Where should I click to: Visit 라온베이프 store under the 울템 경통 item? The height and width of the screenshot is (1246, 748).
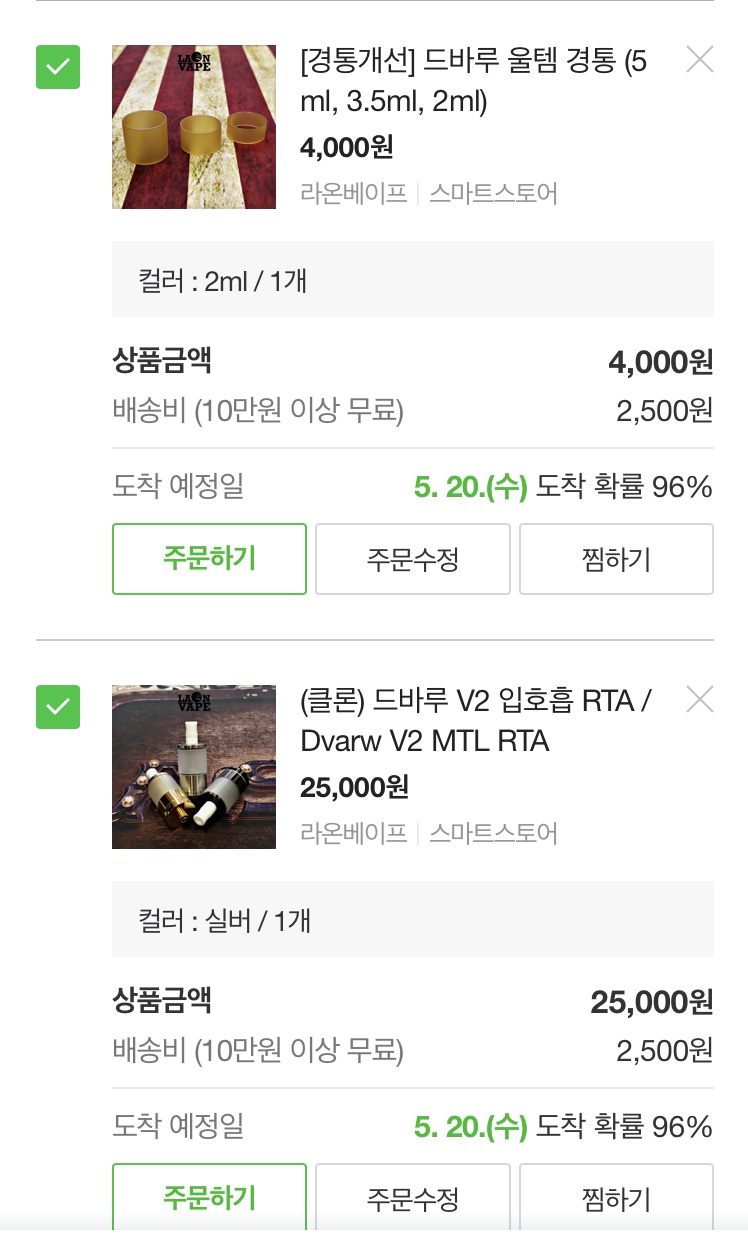[x=354, y=193]
